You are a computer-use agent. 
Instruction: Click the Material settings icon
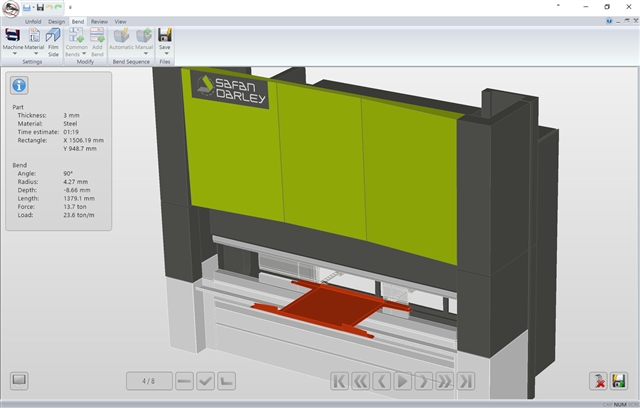coord(34,36)
